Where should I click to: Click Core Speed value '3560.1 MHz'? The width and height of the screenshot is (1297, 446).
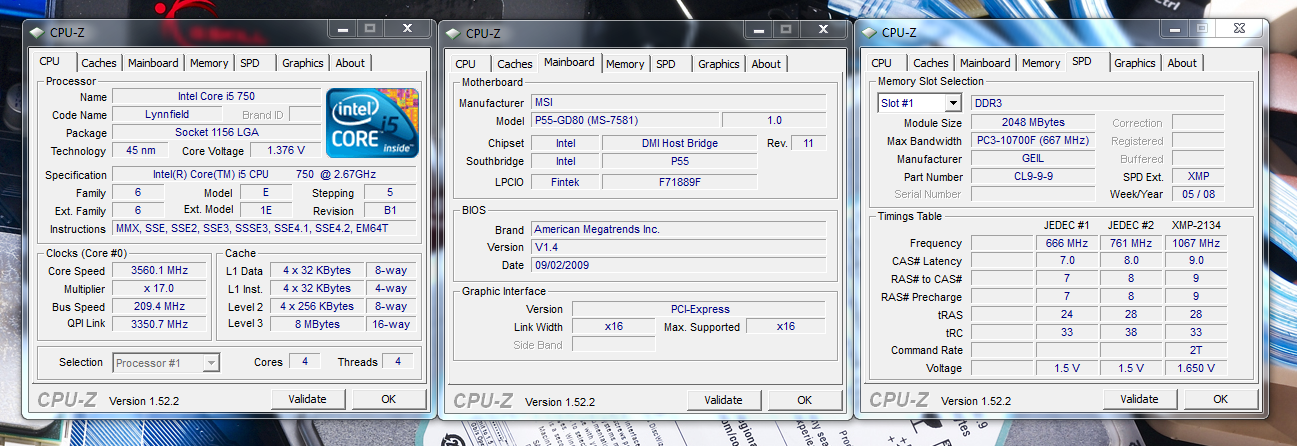click(159, 271)
